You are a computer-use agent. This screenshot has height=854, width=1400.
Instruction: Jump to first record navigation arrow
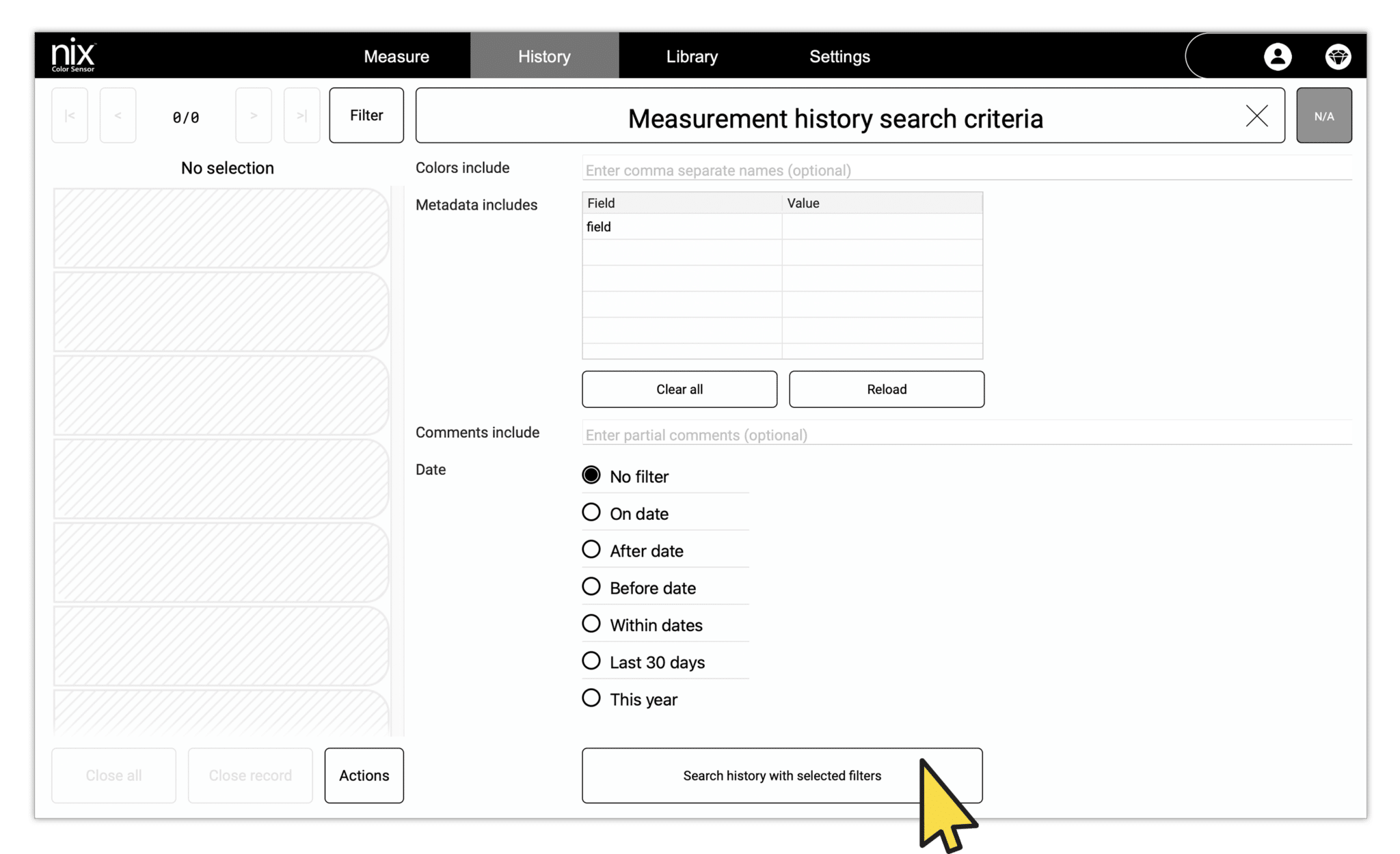tap(70, 115)
